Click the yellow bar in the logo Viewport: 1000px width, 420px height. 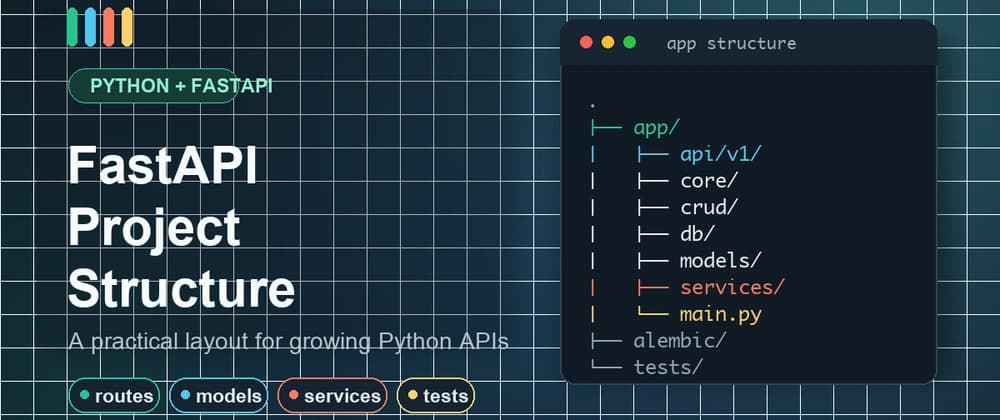[x=127, y=27]
